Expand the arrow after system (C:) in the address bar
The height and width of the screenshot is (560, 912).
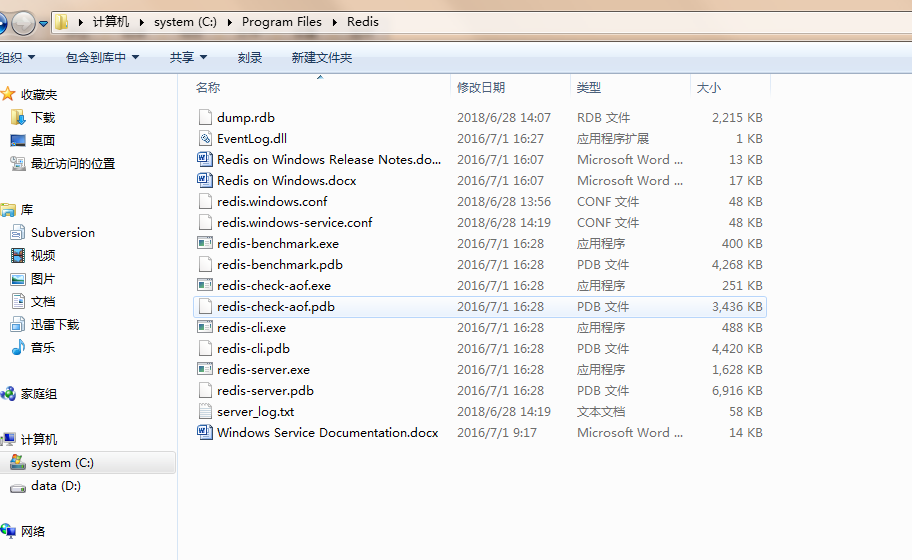(x=229, y=22)
